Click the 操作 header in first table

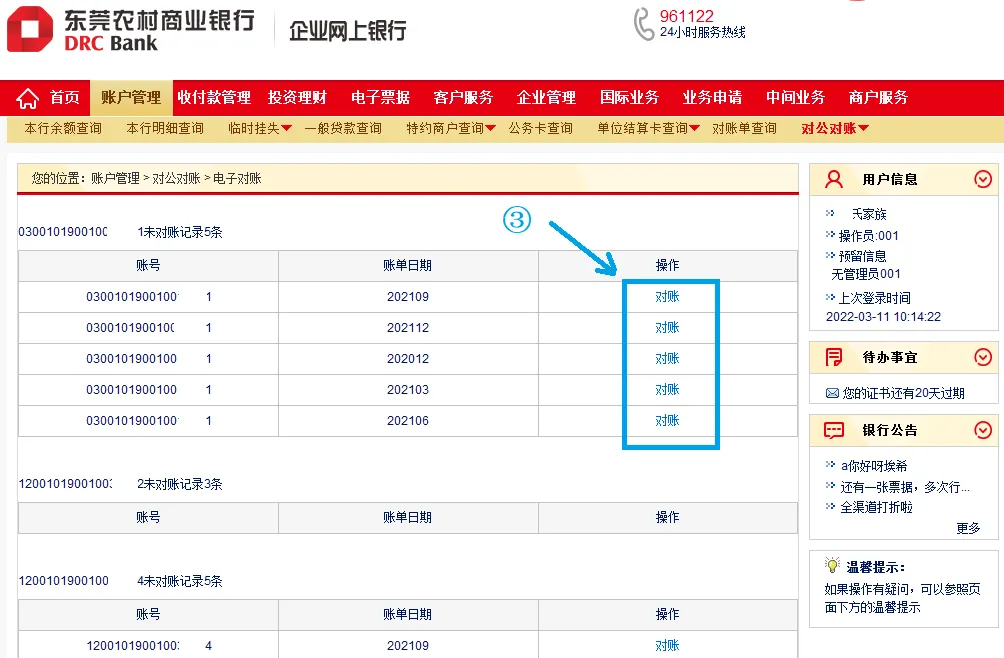[x=667, y=266]
